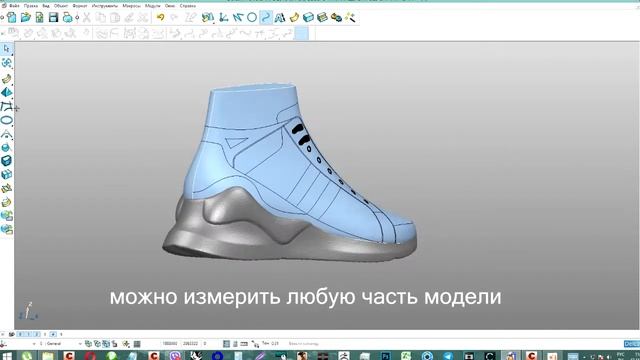Viewport: 640px width, 360px height.
Task: Click the Open folder icon
Action: pyautogui.click(x=26, y=17)
